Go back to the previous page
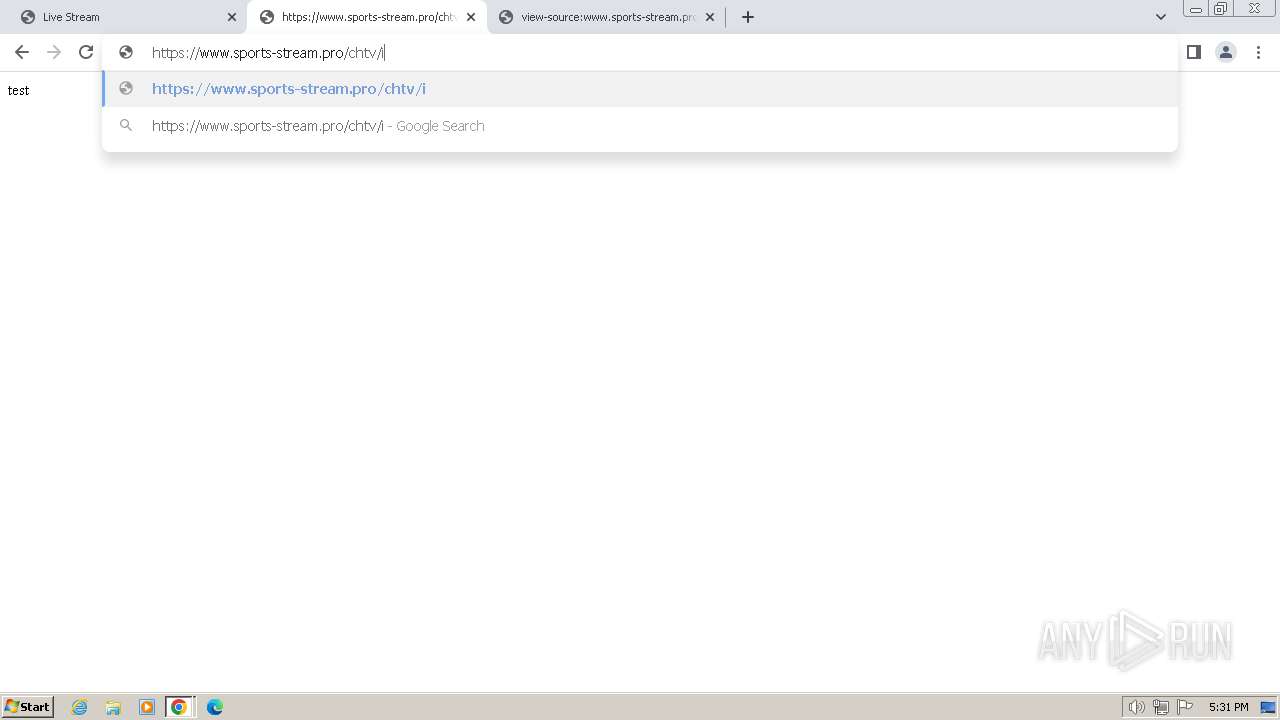Screen dimensions: 1280x720 [x=22, y=52]
